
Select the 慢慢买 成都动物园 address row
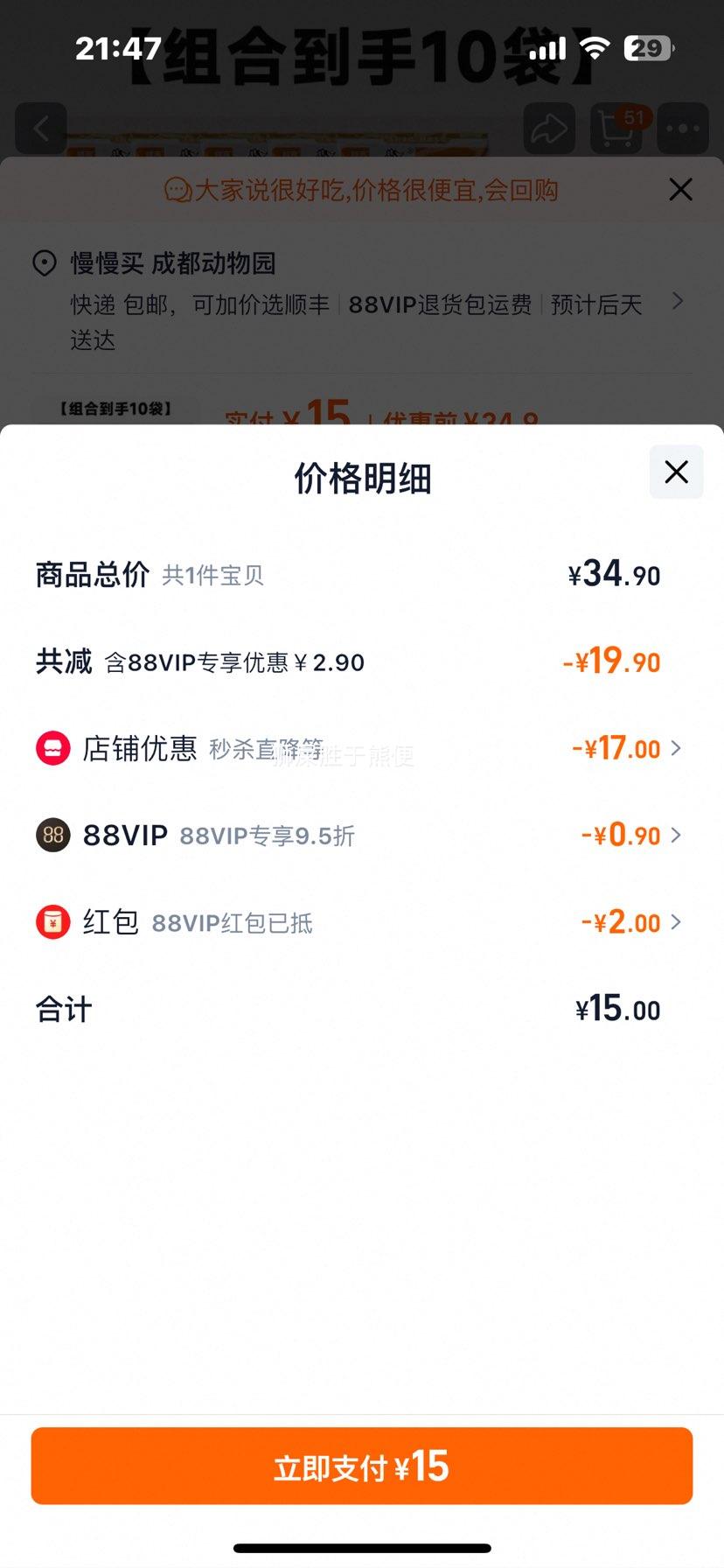(x=362, y=300)
